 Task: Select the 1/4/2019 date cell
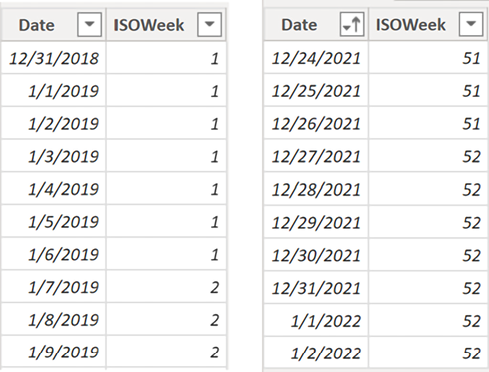(54, 188)
